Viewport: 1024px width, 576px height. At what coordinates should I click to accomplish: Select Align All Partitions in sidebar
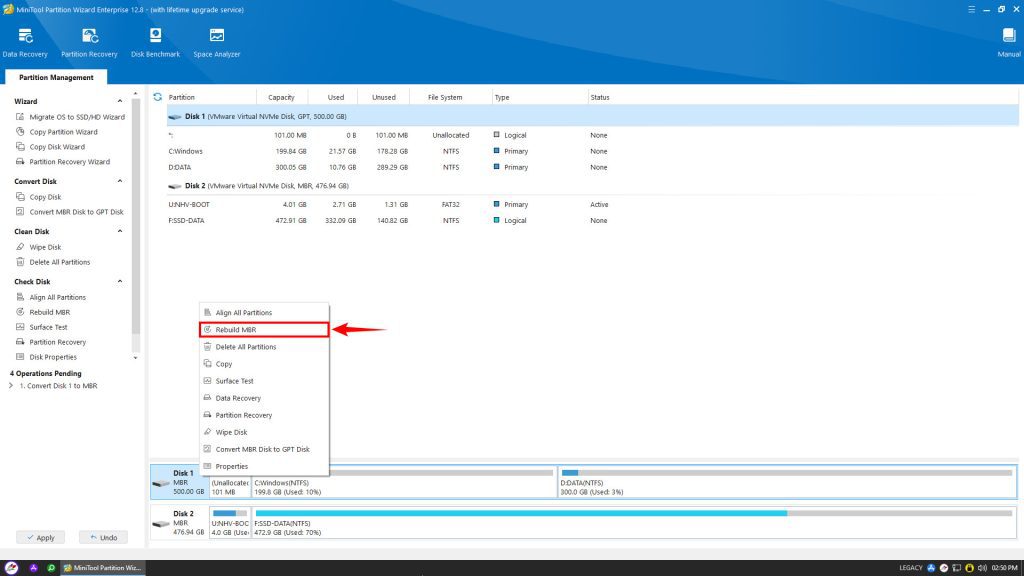51,297
